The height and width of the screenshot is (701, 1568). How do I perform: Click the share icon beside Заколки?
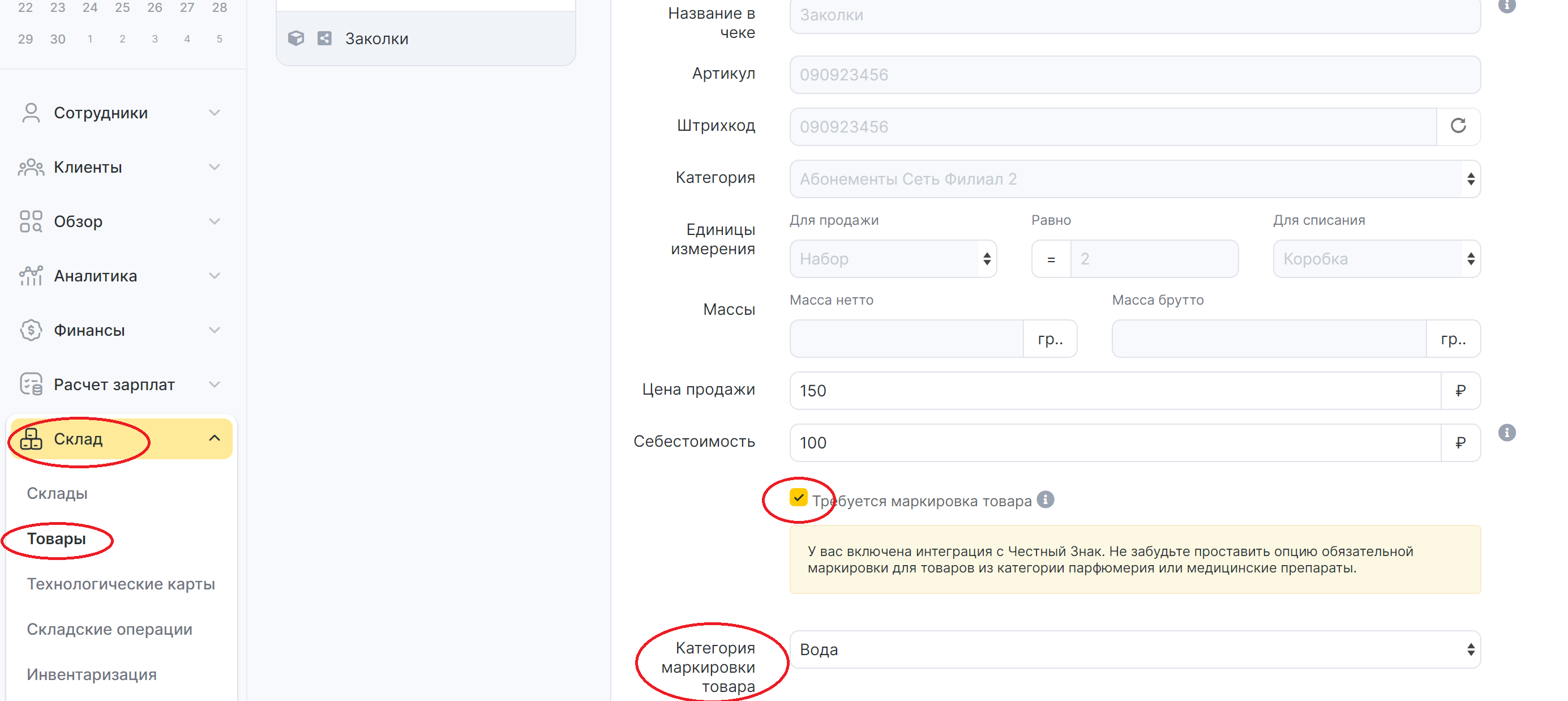324,38
